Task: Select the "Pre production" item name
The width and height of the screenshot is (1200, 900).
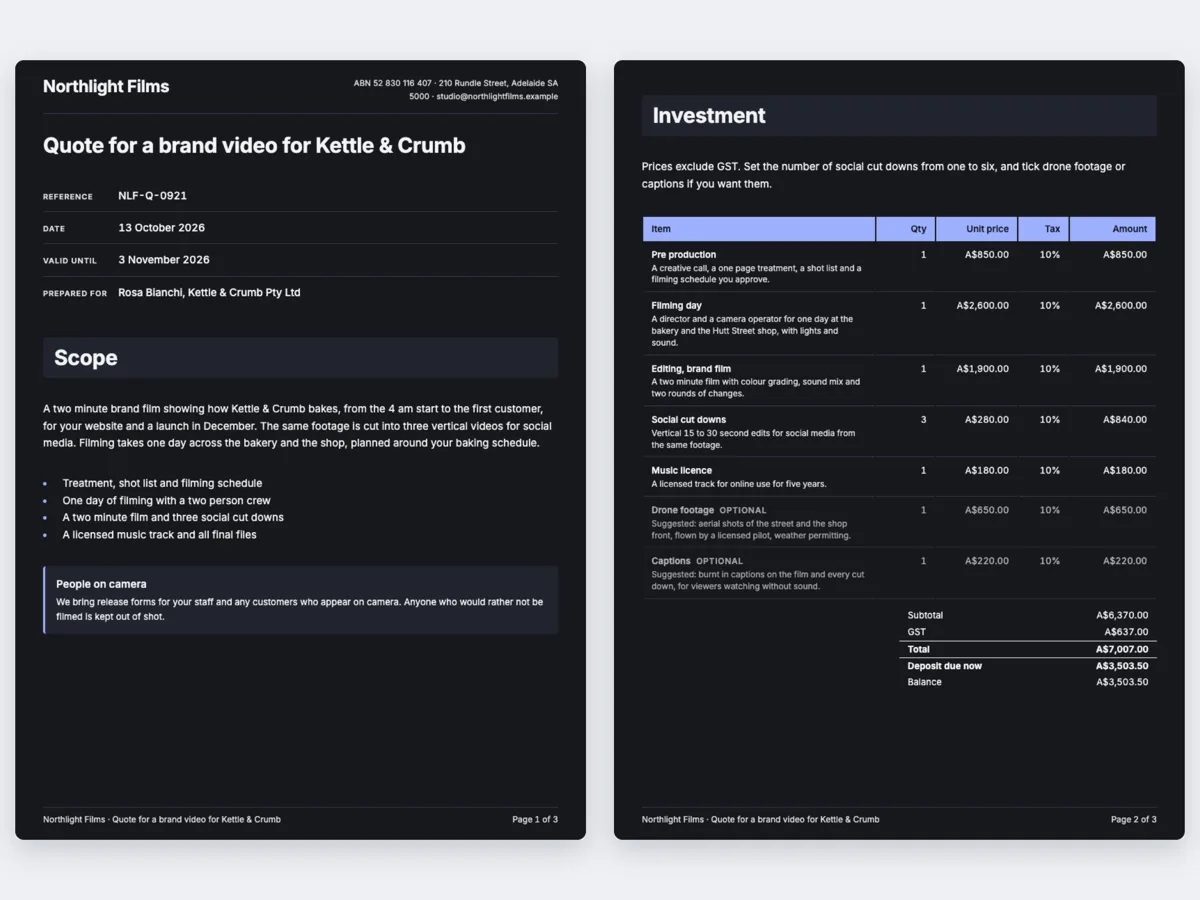Action: point(684,255)
